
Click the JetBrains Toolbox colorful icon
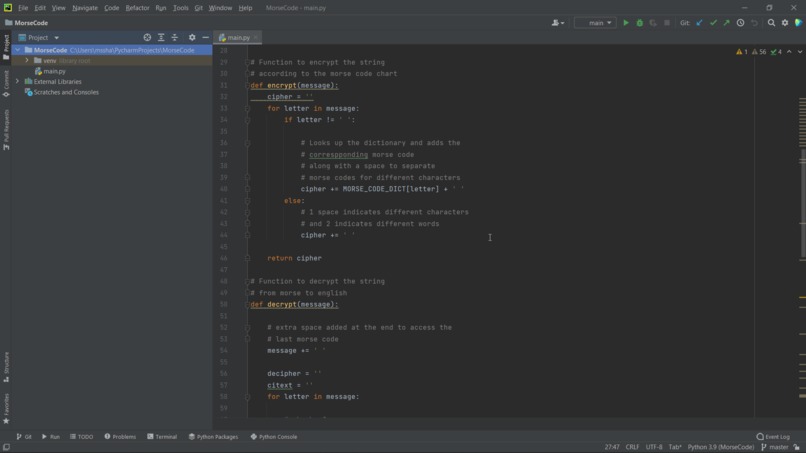click(798, 23)
